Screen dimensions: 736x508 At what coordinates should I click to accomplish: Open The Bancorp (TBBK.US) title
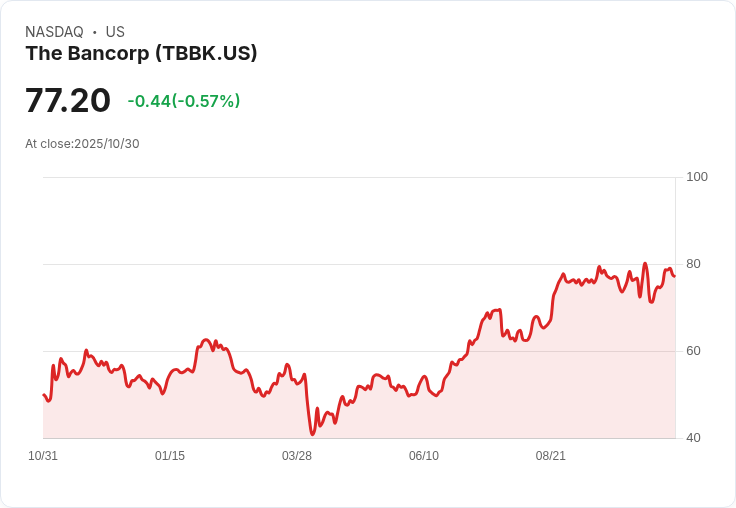[141, 54]
